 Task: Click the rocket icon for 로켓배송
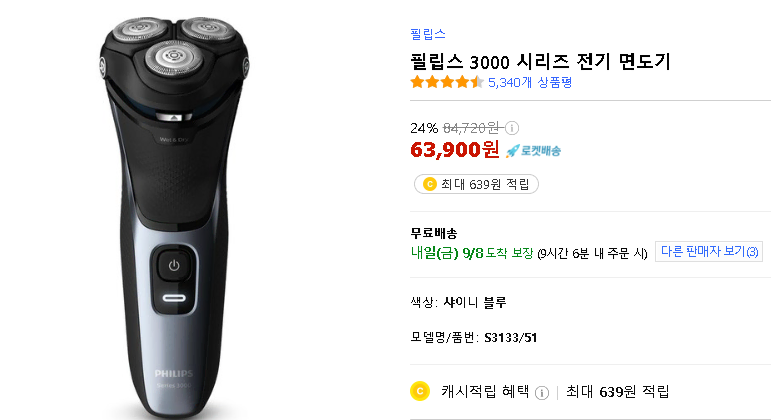click(x=512, y=150)
